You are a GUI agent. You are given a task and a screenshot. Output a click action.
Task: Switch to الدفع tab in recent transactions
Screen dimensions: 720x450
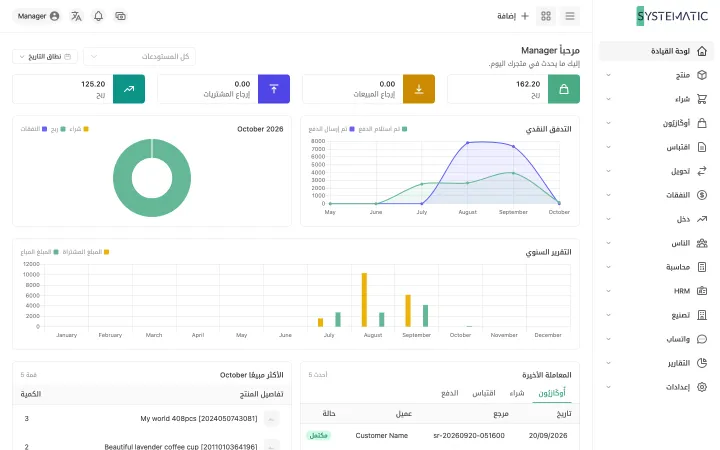[450, 393]
